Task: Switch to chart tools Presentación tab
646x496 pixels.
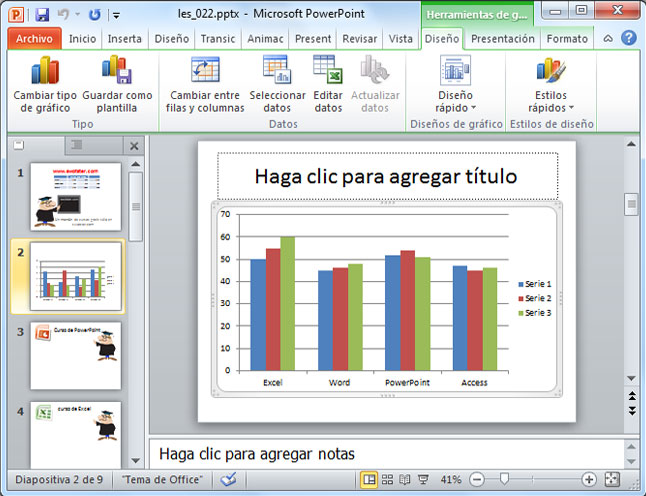Action: click(503, 39)
